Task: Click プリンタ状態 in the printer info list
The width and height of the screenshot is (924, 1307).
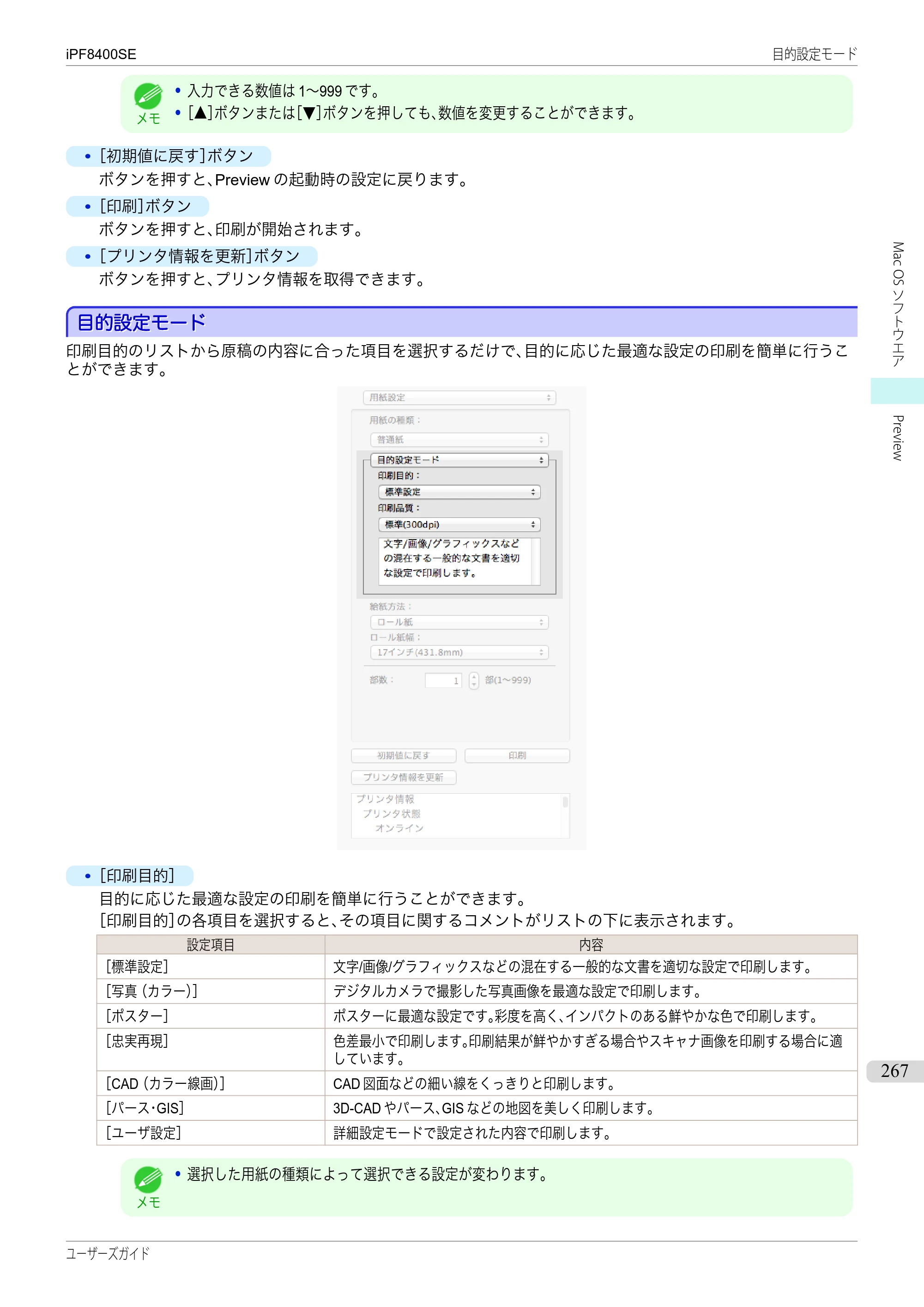Action: [392, 814]
